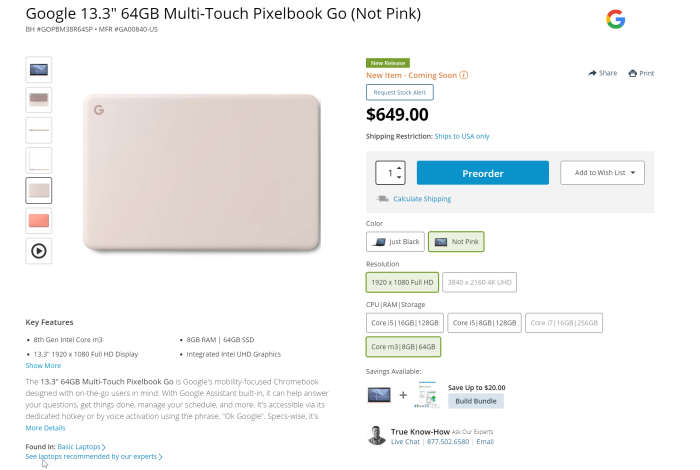Viewport: 700px width, 470px height.
Task: Select the first laptop open thumbnail
Action: 38,69
